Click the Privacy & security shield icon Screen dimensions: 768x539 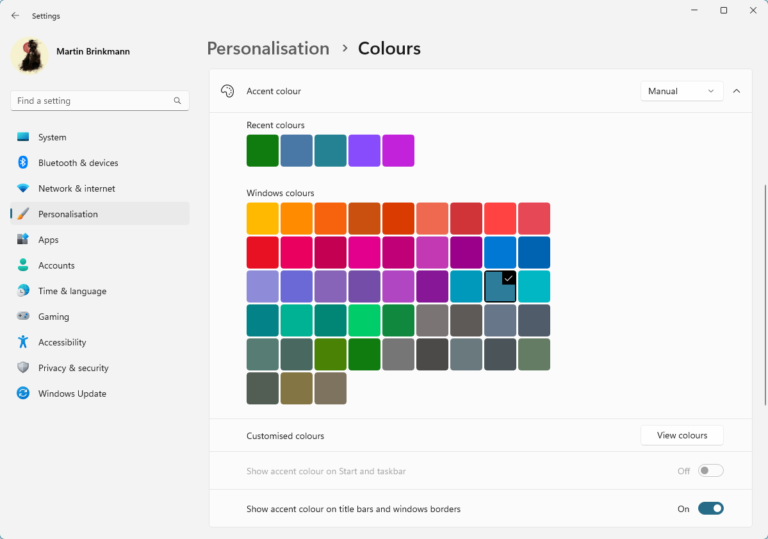tap(23, 368)
